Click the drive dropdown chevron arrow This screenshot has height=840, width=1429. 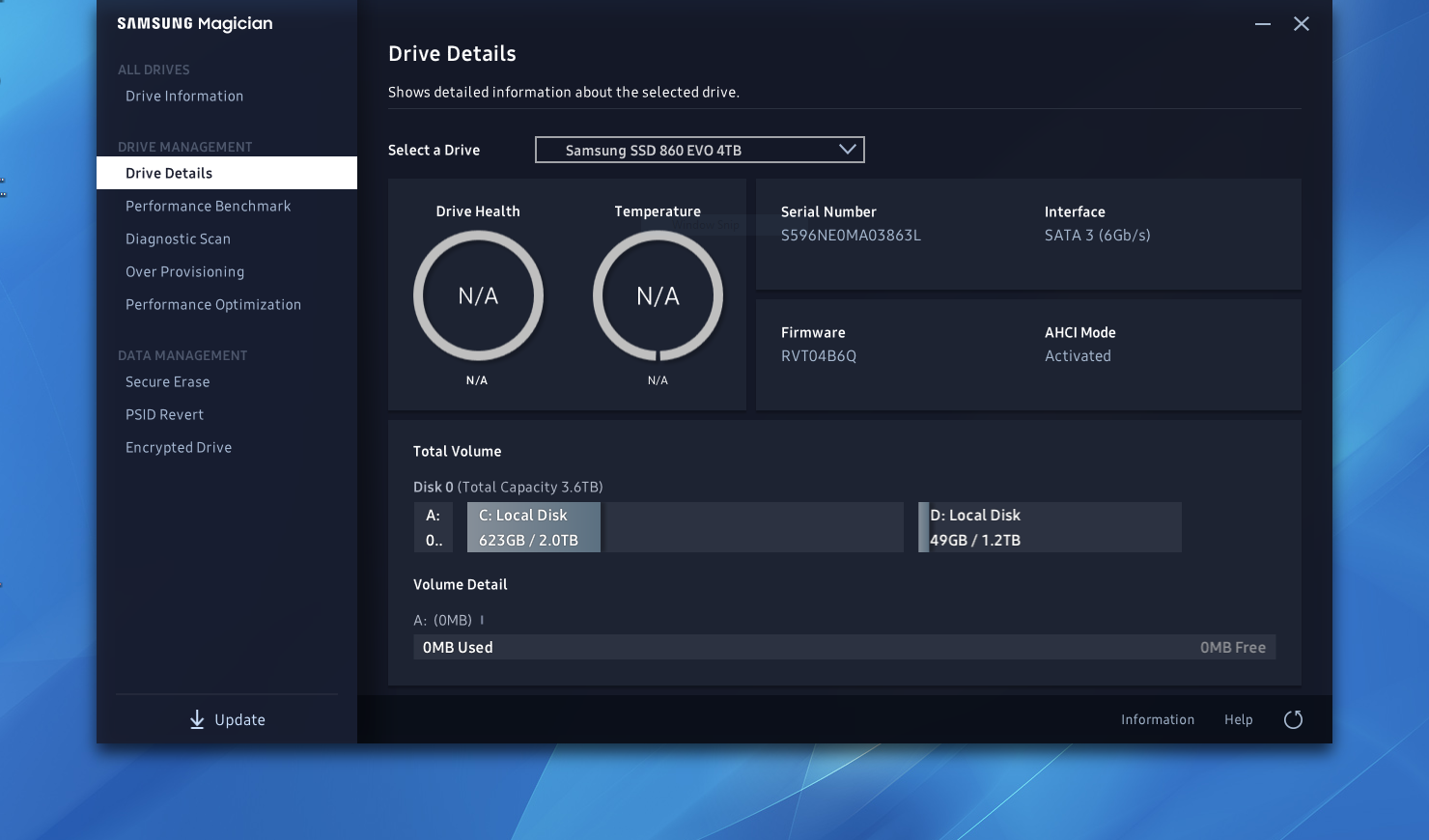point(847,150)
